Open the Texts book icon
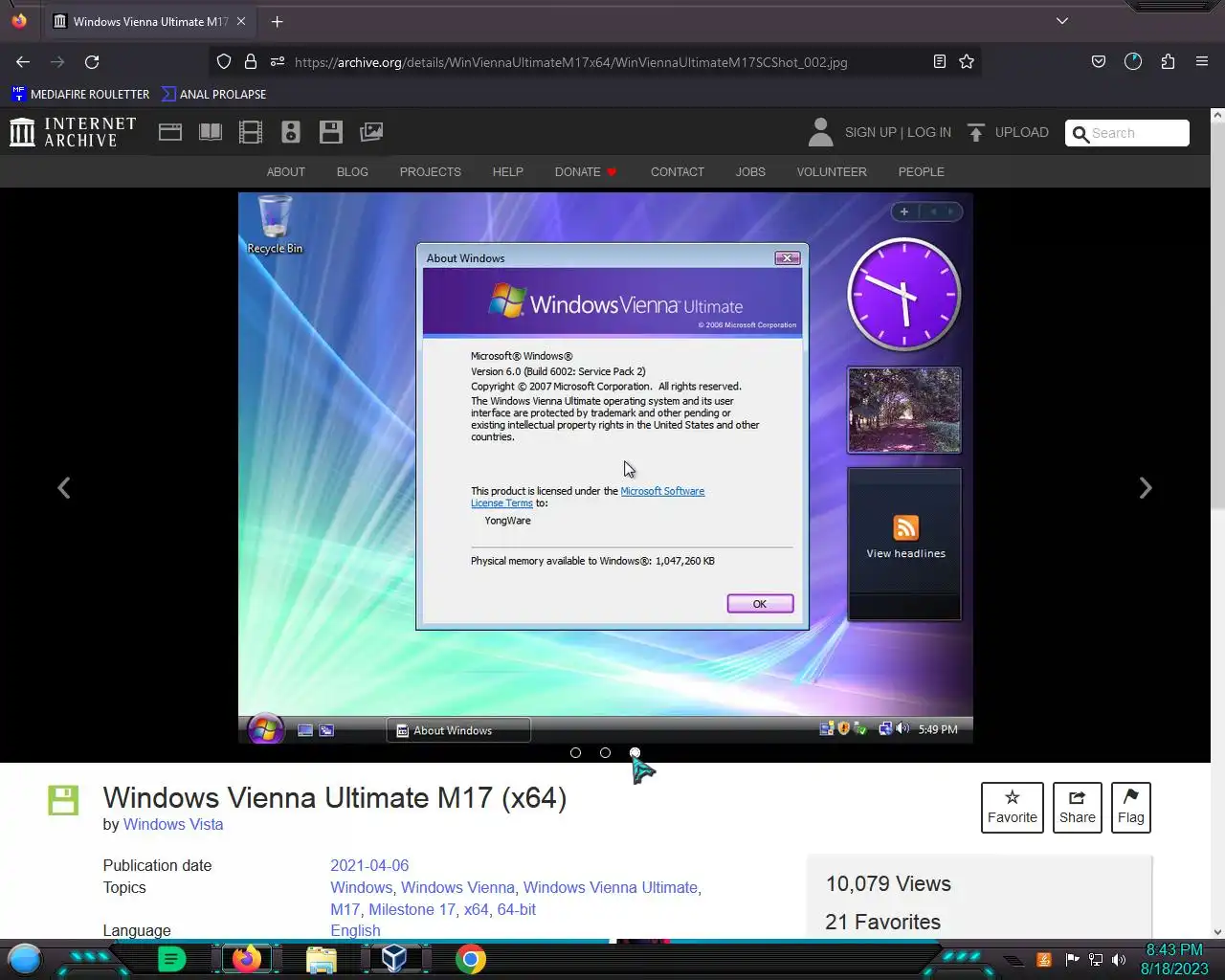 (x=211, y=132)
